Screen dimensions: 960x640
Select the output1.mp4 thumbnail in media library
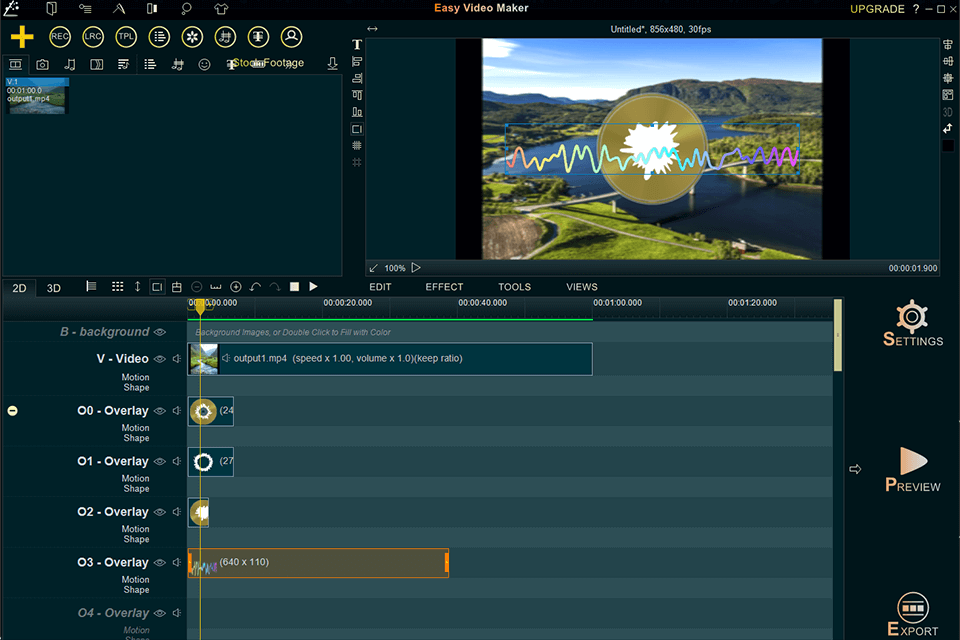click(x=37, y=96)
